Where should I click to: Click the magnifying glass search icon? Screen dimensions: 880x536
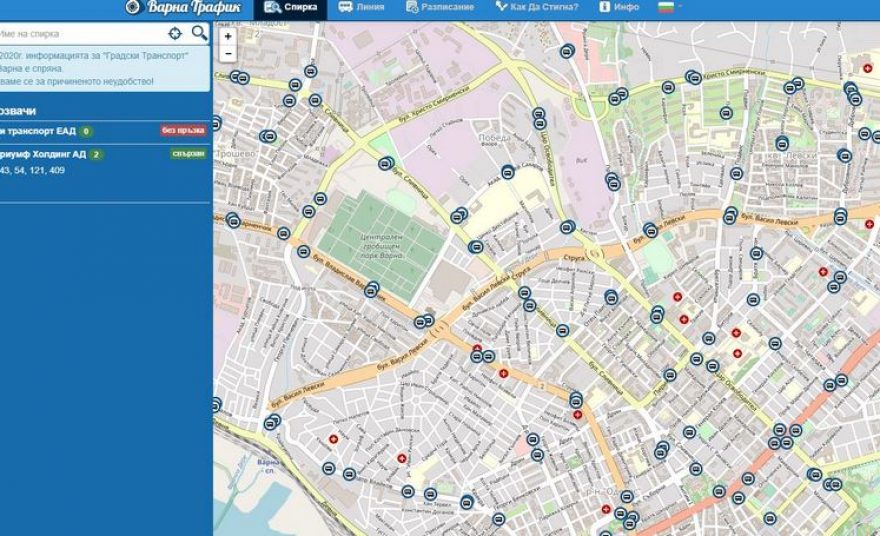coord(199,33)
